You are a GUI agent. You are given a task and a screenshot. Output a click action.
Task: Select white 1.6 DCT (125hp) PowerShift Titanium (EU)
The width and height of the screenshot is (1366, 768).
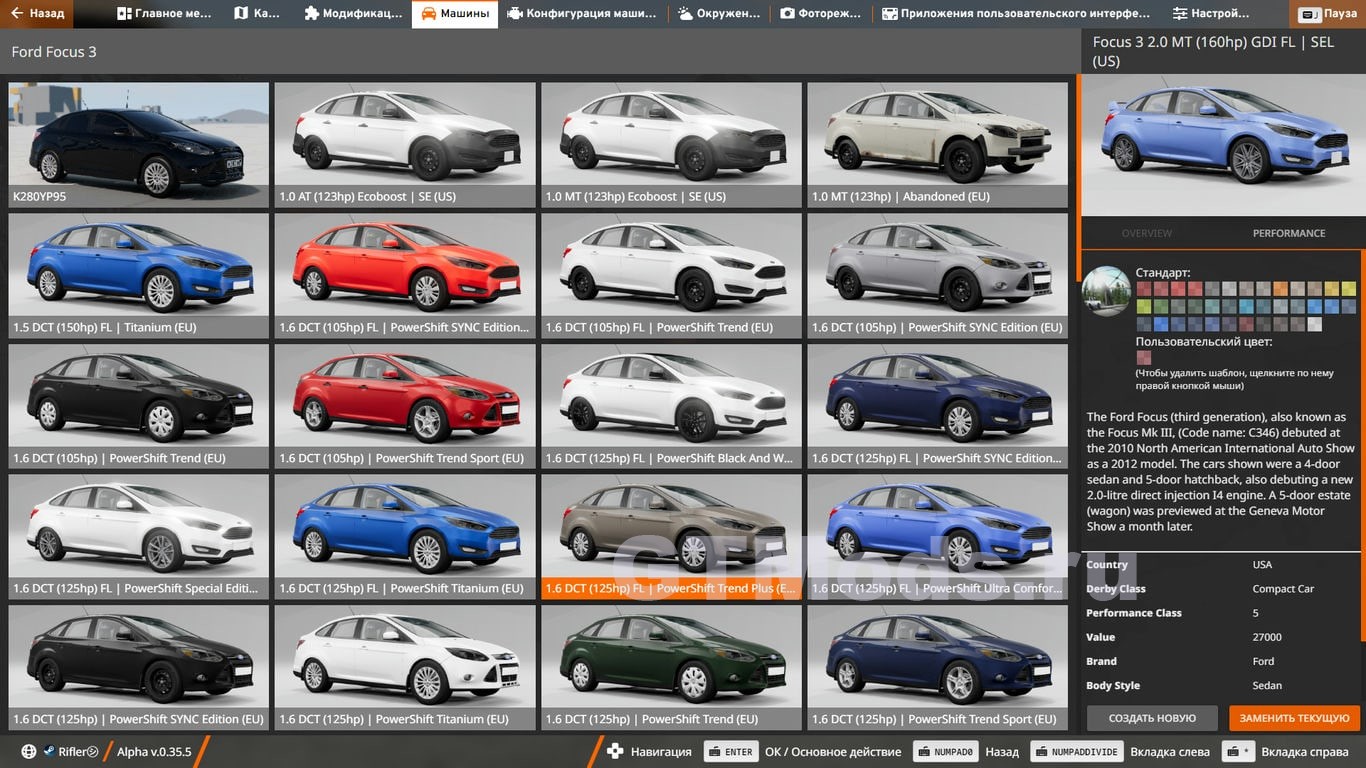(x=405, y=667)
